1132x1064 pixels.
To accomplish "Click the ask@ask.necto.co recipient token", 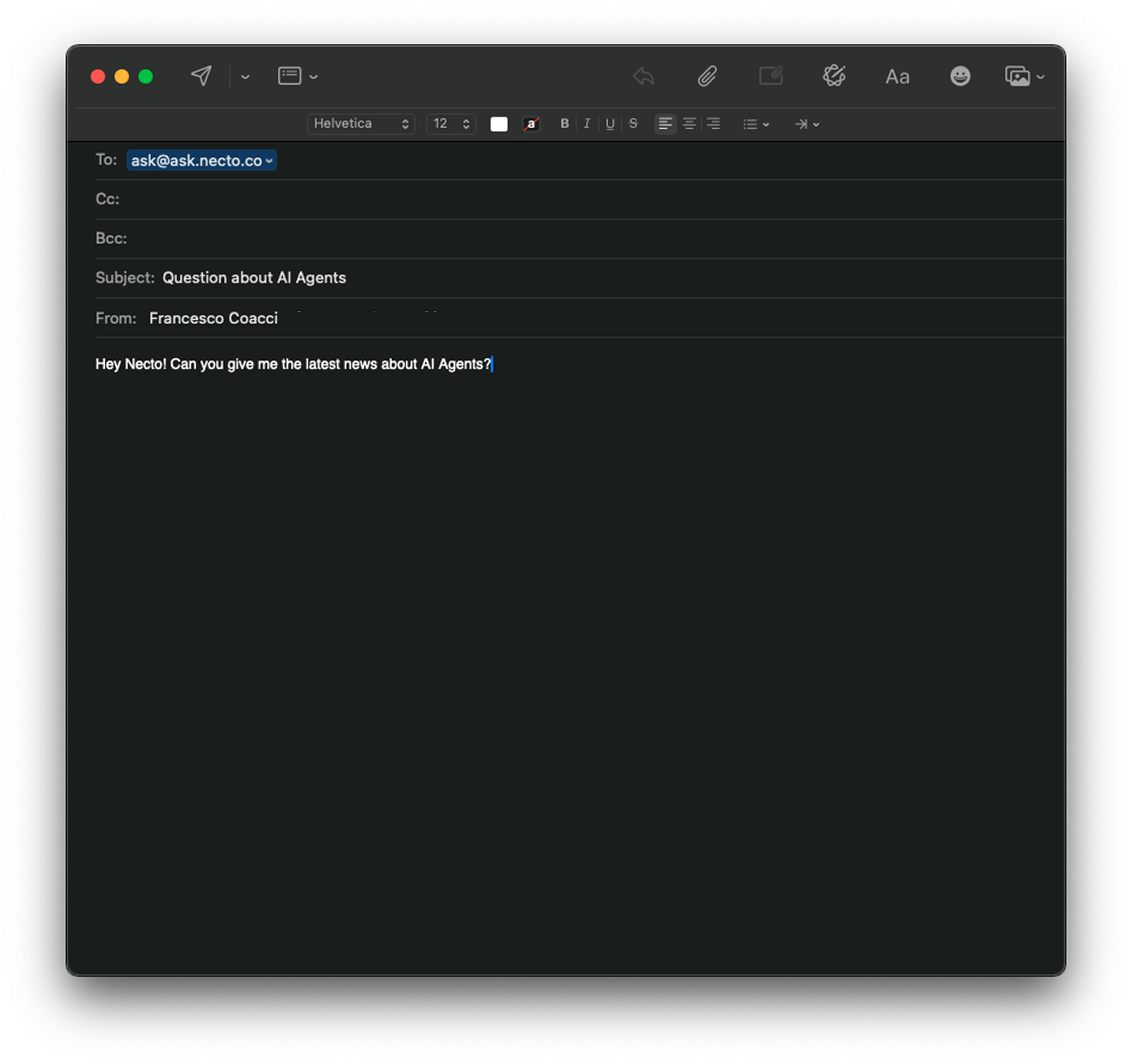I will (x=197, y=161).
